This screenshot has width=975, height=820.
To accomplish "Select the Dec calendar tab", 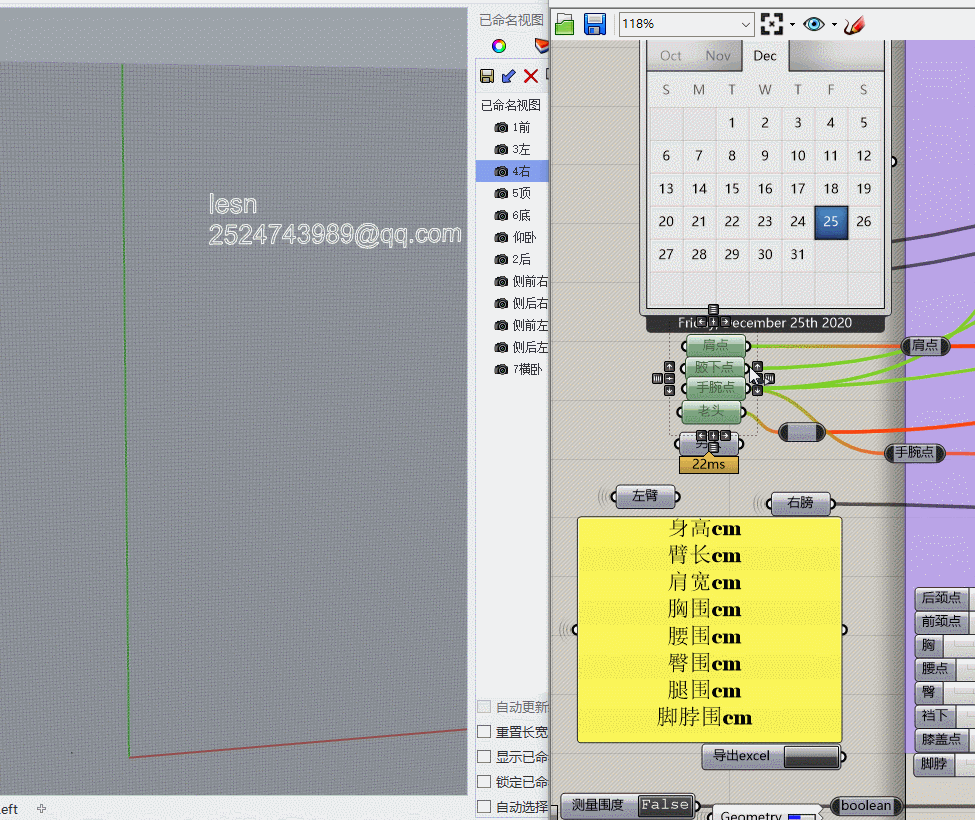I will click(765, 56).
